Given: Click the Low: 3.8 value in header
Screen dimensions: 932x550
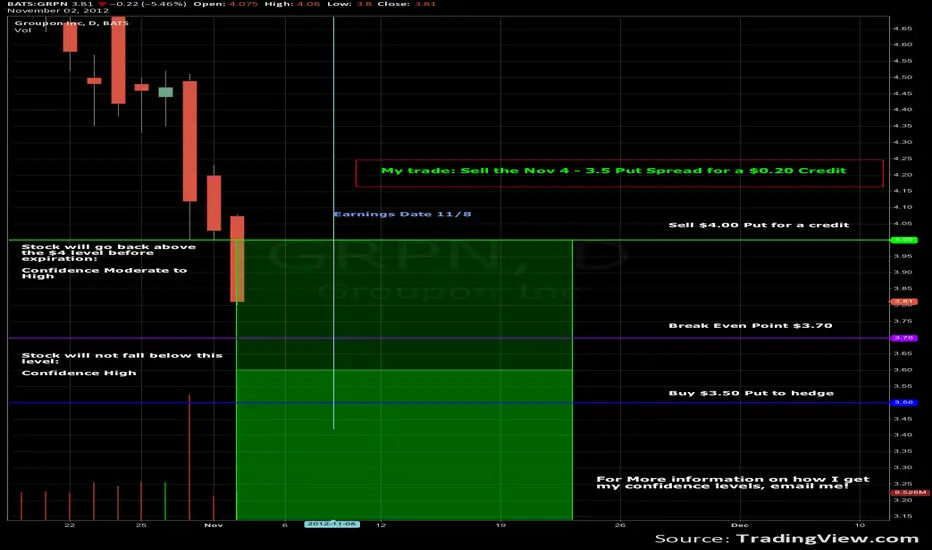Looking at the screenshot, I should click(349, 4).
